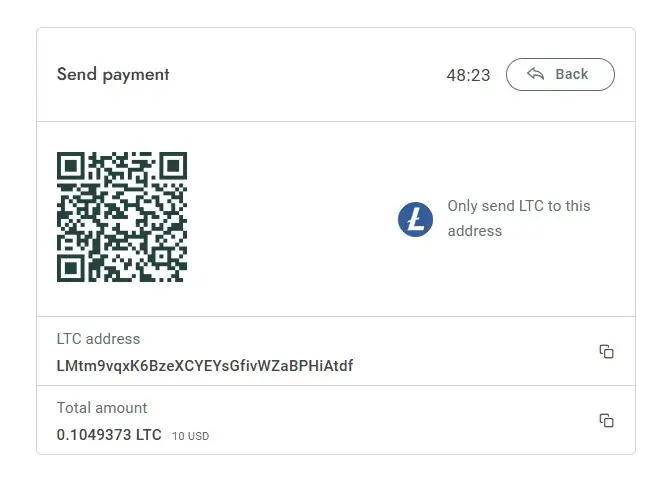Click the curved back arrow icon
671x490 pixels.
[x=535, y=74]
